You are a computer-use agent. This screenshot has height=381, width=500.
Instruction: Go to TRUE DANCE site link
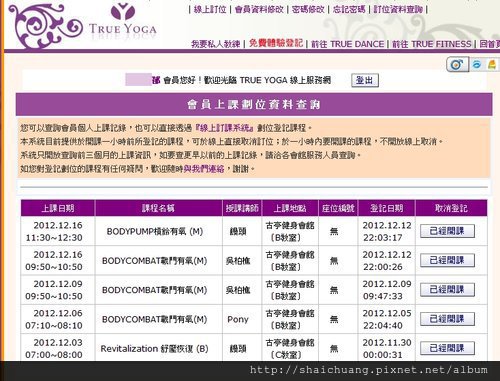(347, 44)
